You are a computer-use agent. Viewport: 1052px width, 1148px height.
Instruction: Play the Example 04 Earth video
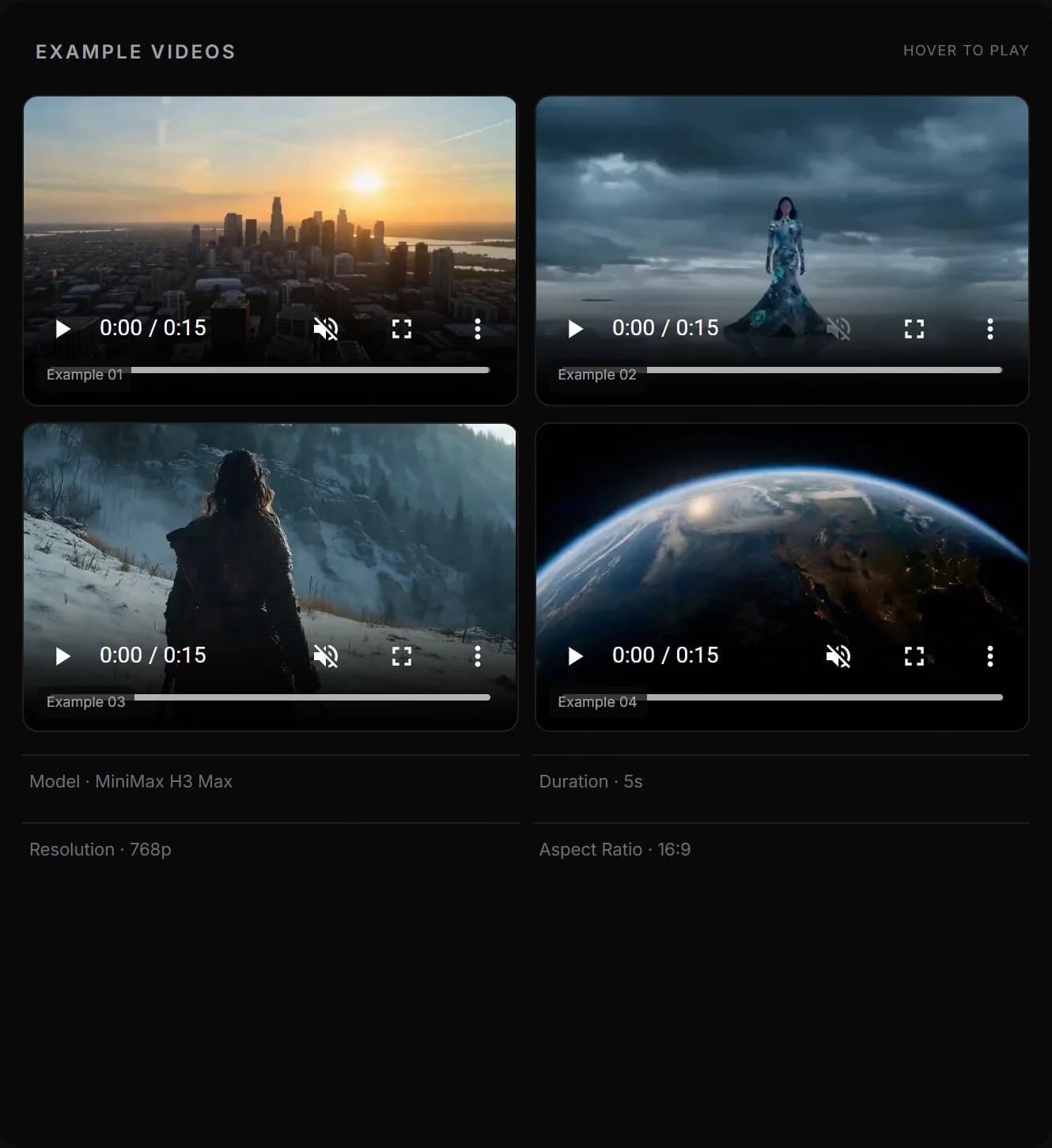[x=576, y=656]
